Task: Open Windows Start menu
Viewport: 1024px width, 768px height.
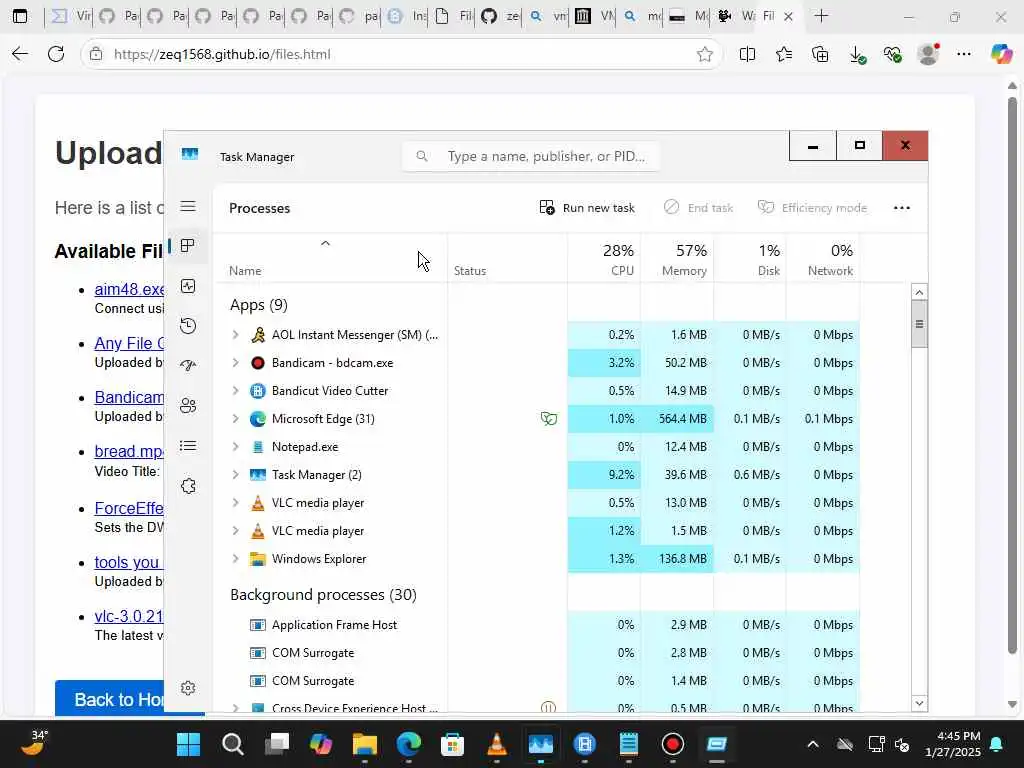Action: [189, 744]
